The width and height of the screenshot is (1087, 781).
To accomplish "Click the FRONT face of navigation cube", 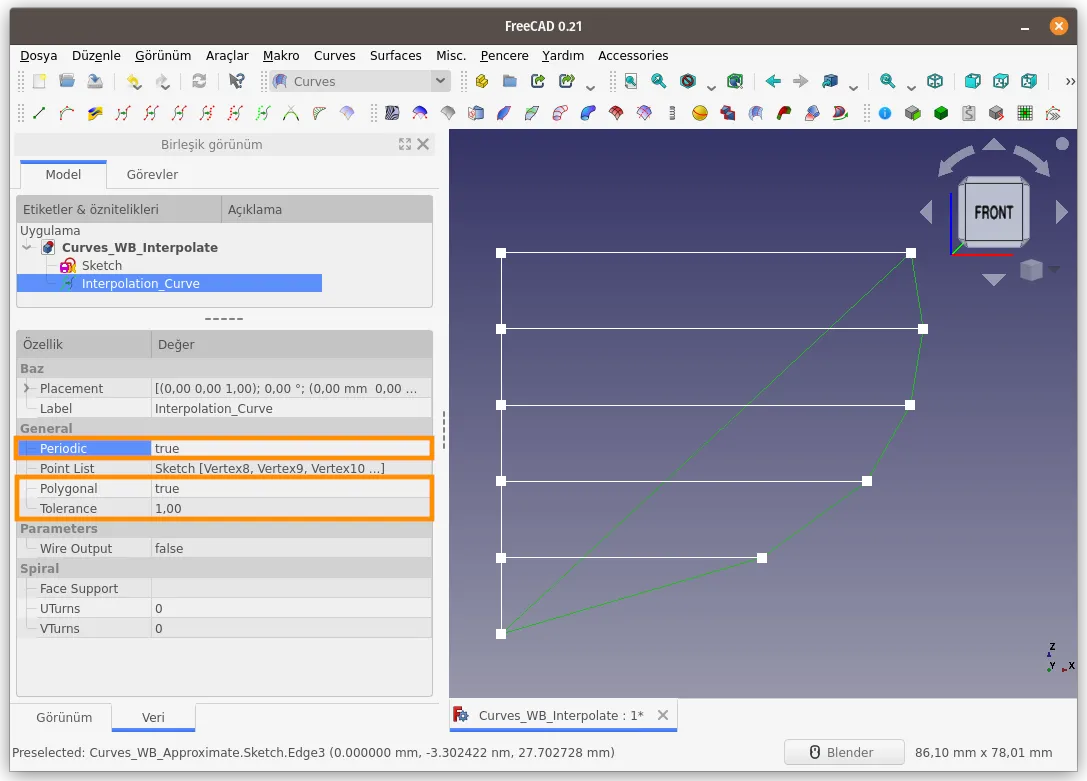I will 993,213.
